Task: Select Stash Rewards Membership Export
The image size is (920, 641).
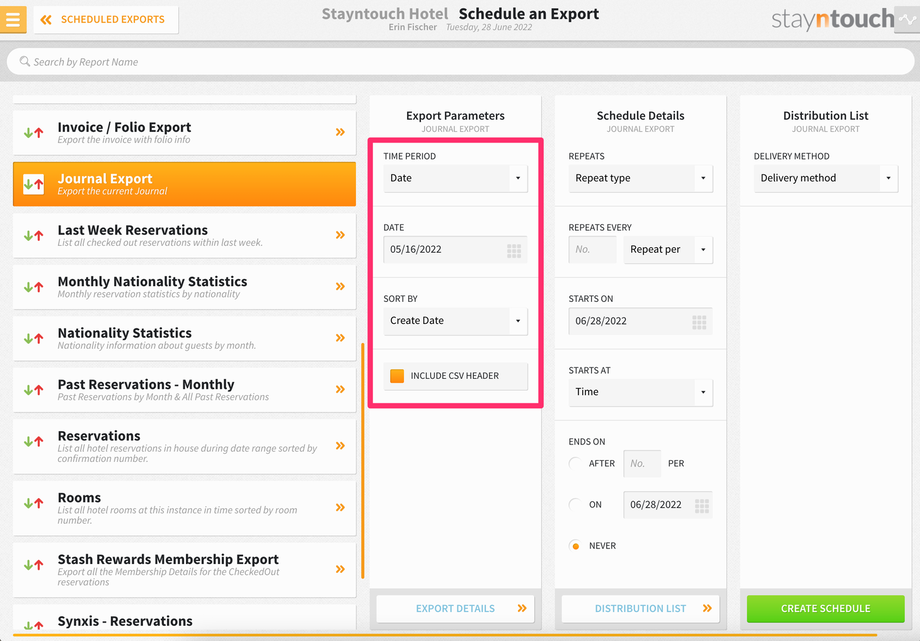Action: [x=184, y=570]
